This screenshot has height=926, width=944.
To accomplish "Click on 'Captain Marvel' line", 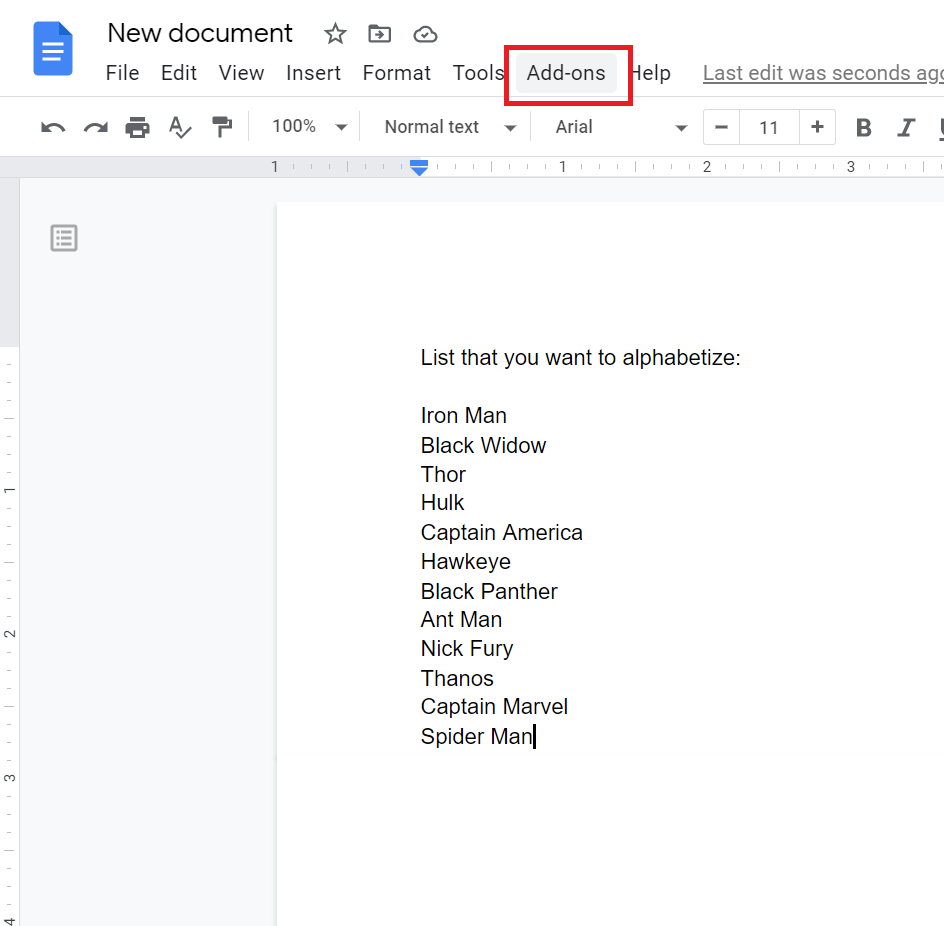I will click(494, 707).
